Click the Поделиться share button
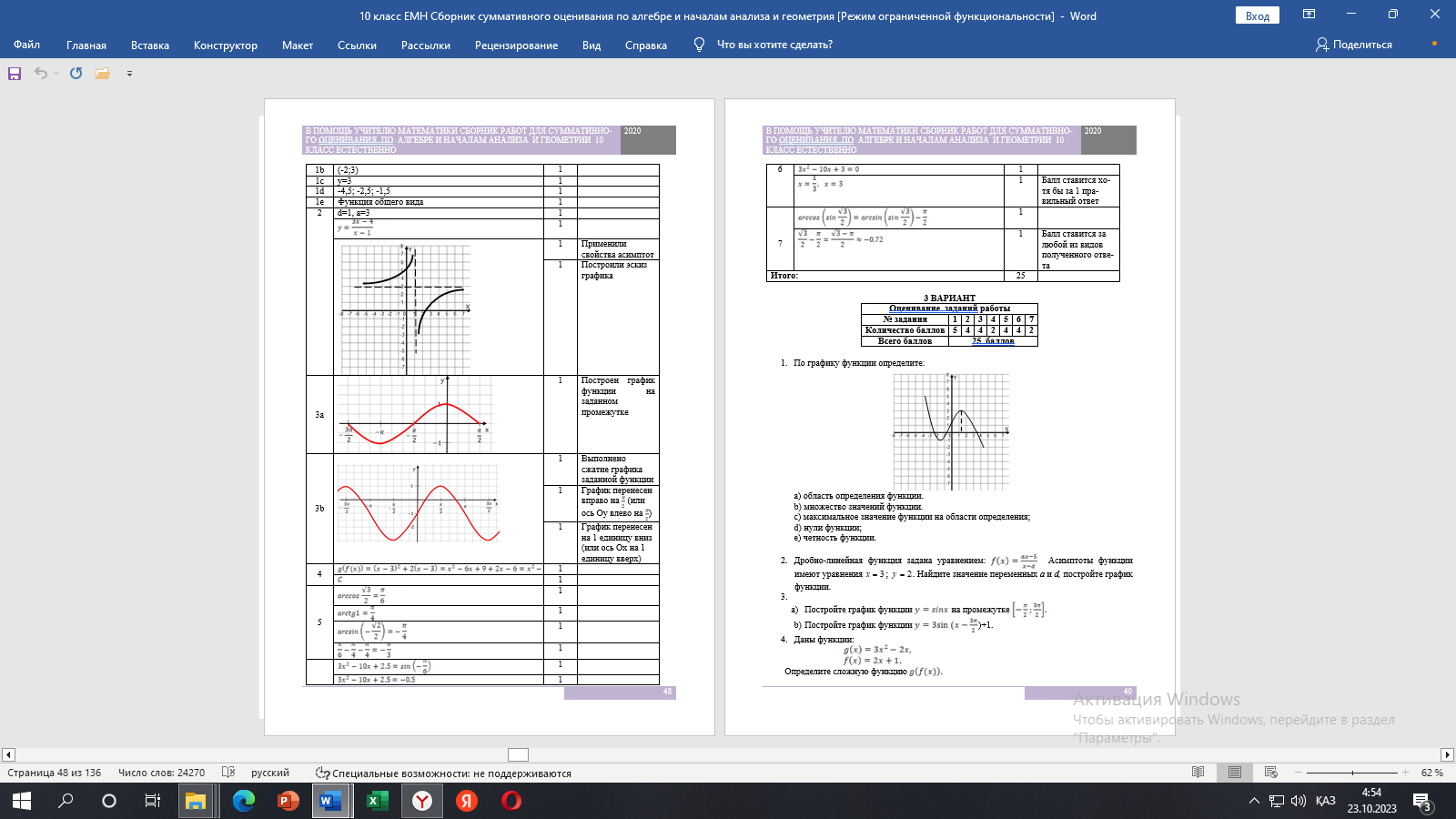The image size is (1456, 819). [1354, 45]
